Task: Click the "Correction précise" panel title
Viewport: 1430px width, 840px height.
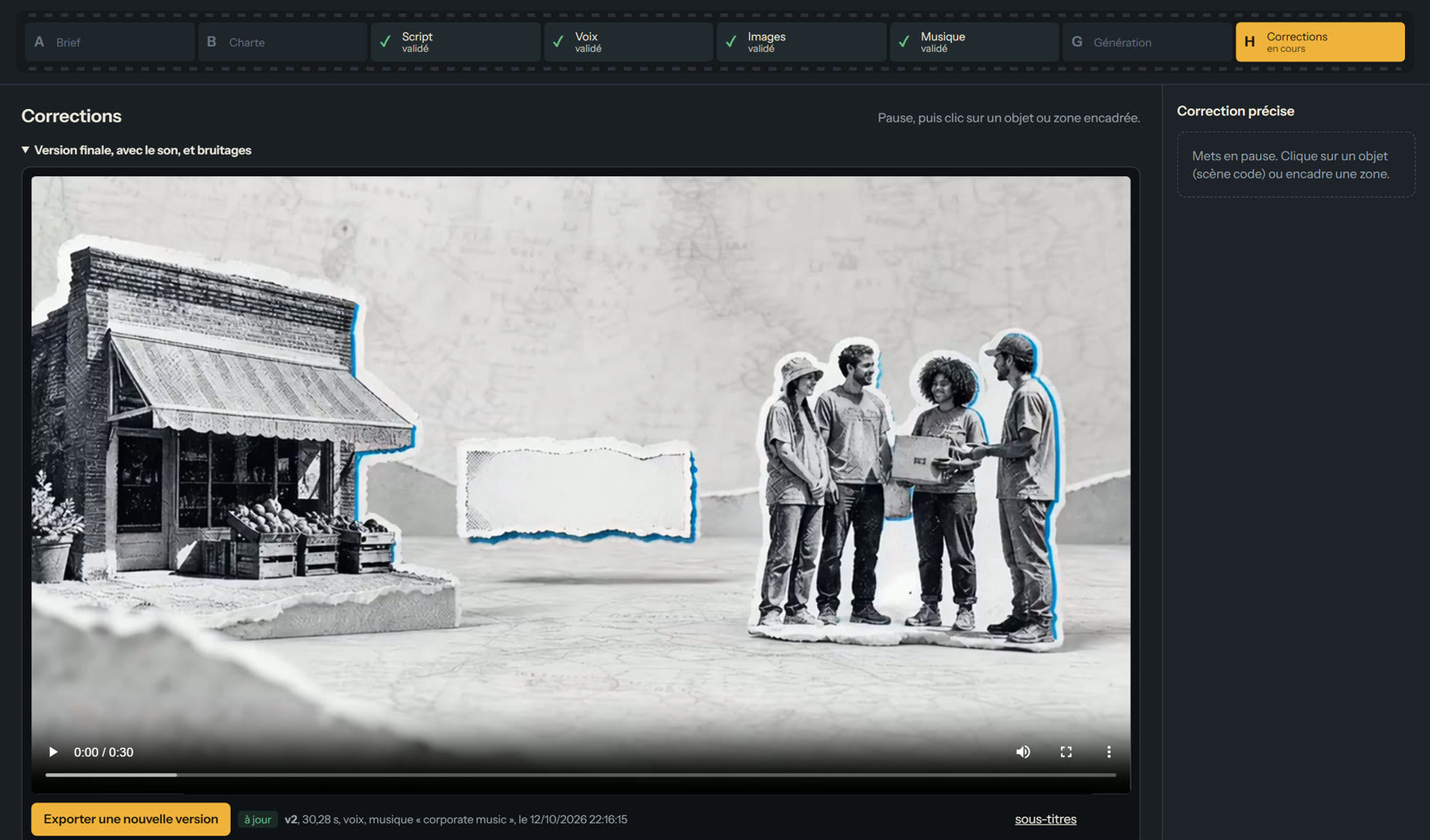Action: (1235, 111)
